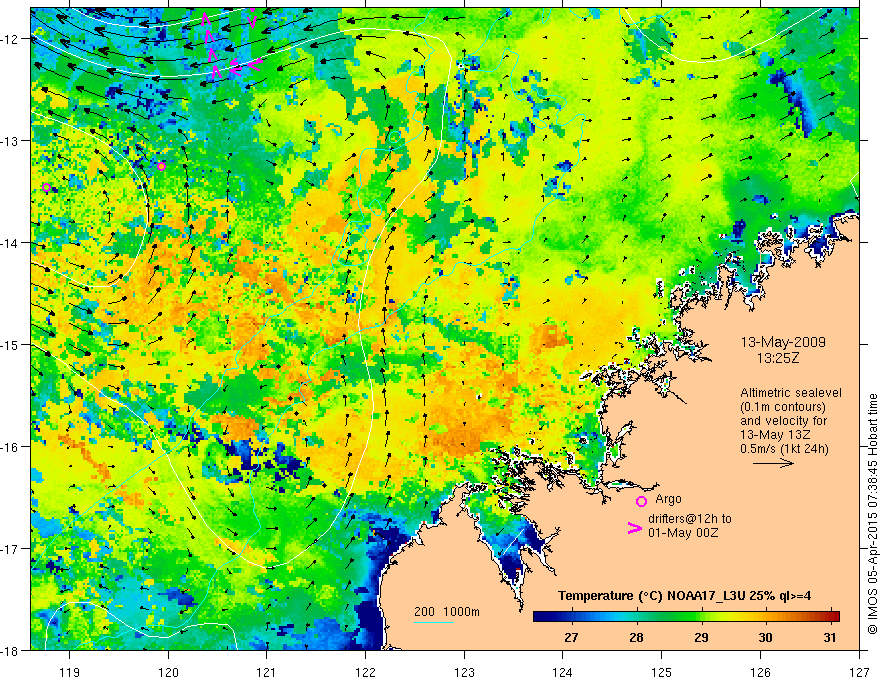Click the latitude axis label -18
Screen dimensions: 880x680
tap(10, 650)
